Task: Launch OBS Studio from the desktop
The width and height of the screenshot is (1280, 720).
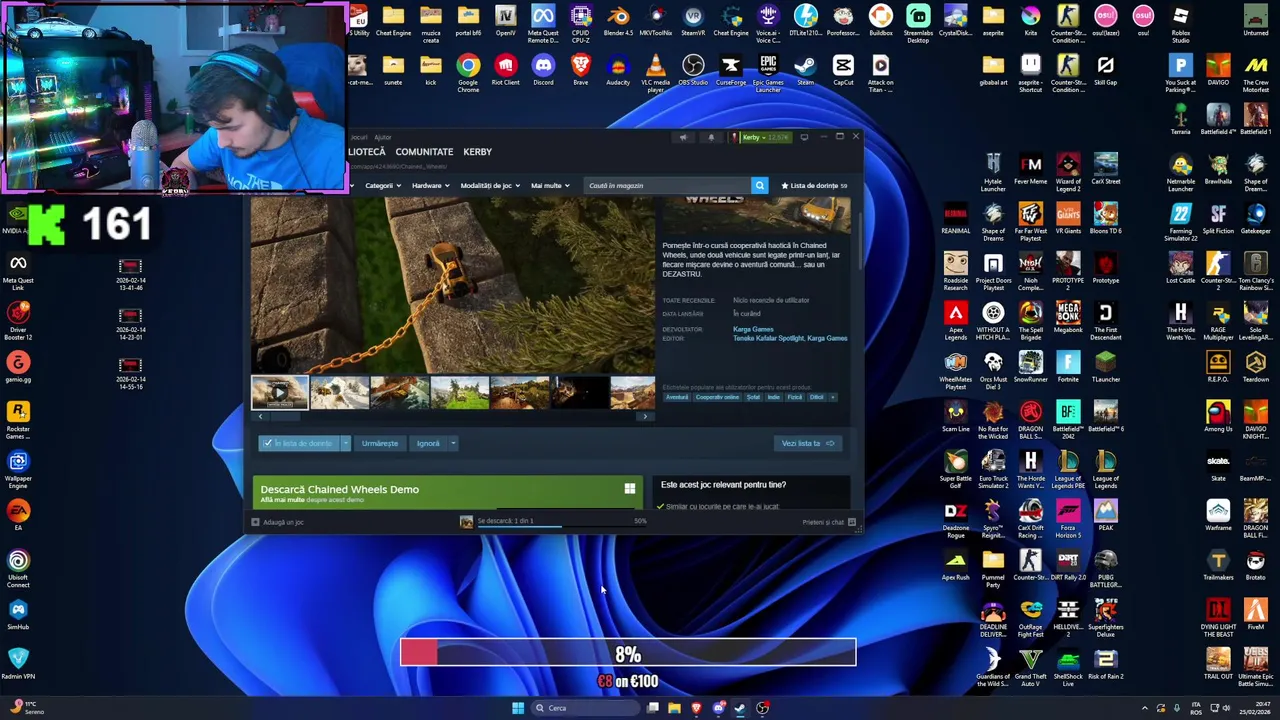Action: [x=693, y=71]
